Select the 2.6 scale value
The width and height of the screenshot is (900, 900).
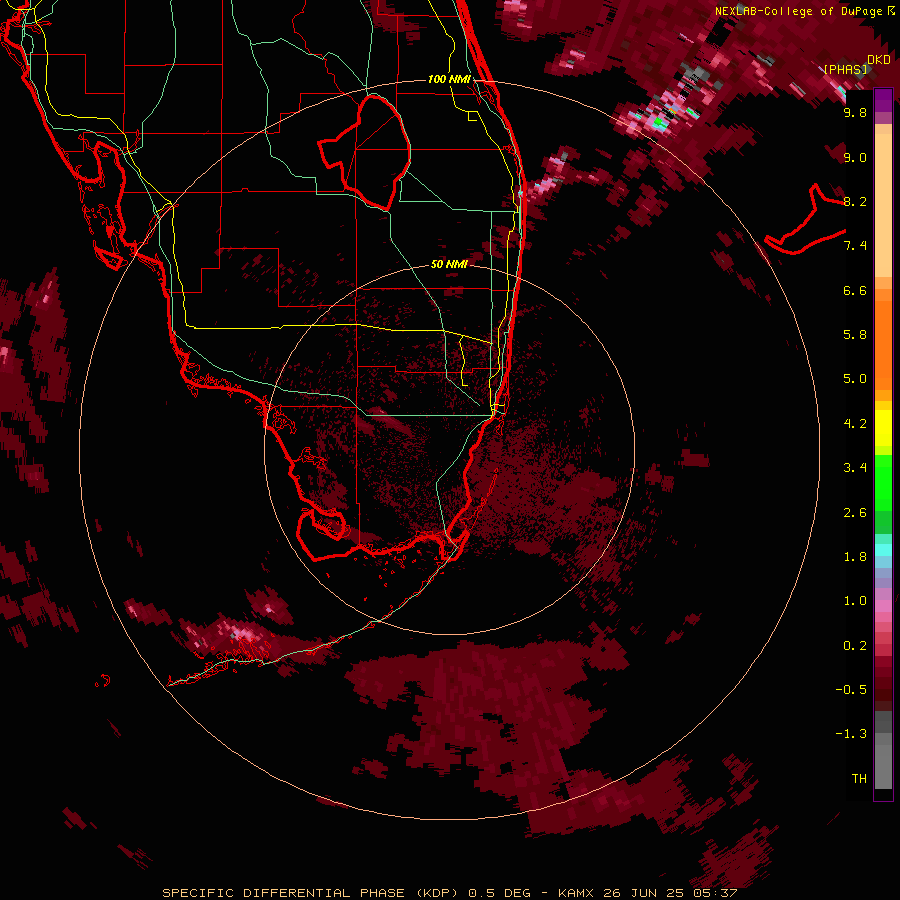click(855, 513)
